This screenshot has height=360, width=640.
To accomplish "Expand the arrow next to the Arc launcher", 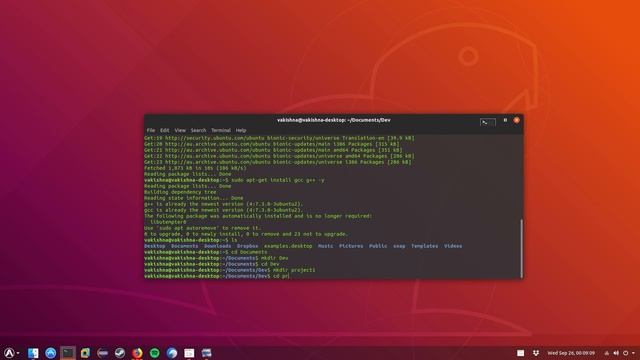I will point(18,353).
